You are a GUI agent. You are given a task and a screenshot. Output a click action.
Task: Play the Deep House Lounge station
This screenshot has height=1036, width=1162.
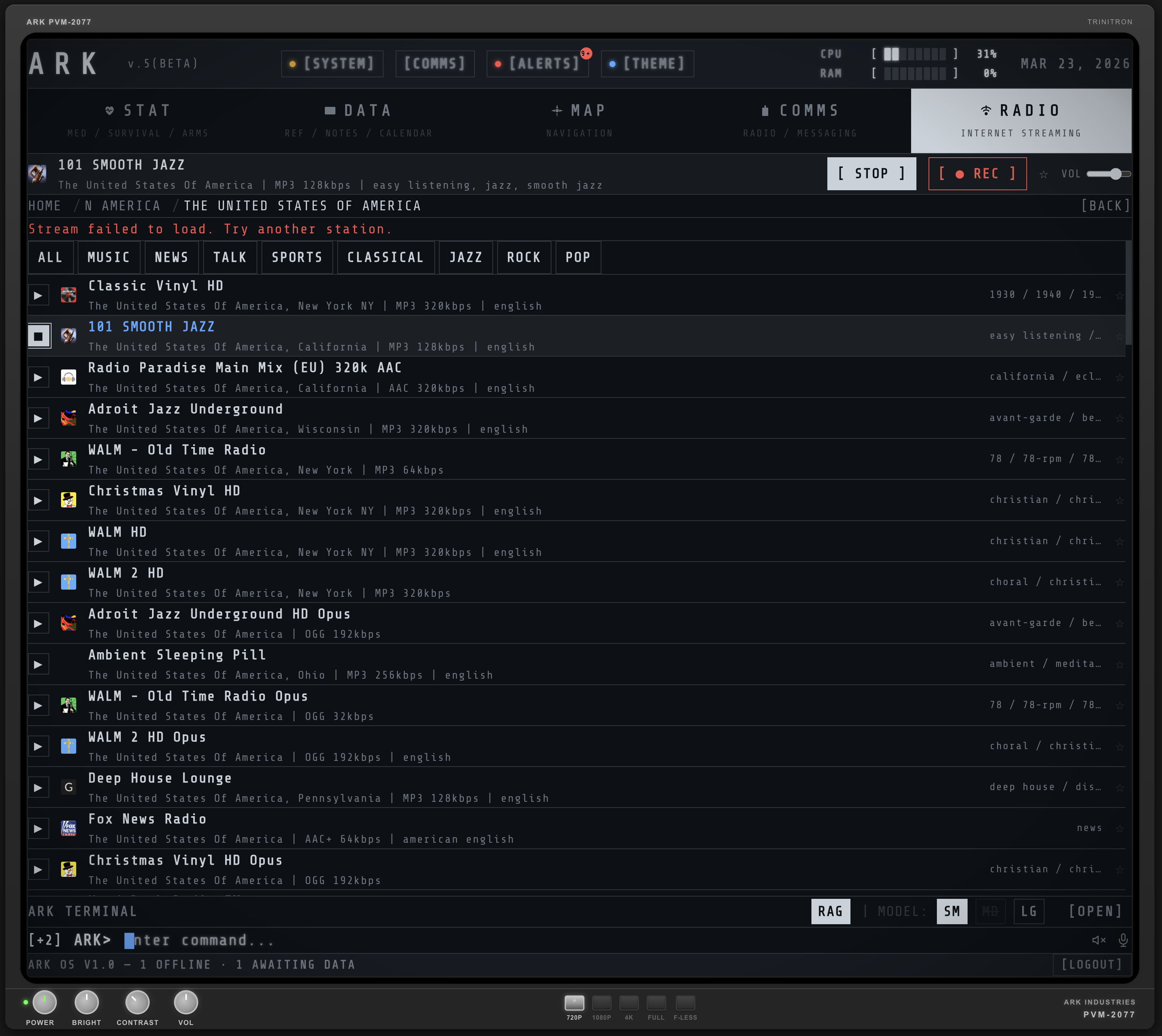(x=38, y=787)
